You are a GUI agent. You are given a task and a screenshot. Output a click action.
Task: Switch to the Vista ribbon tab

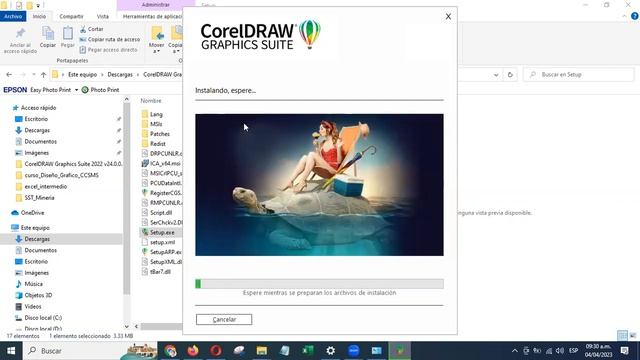tap(102, 16)
